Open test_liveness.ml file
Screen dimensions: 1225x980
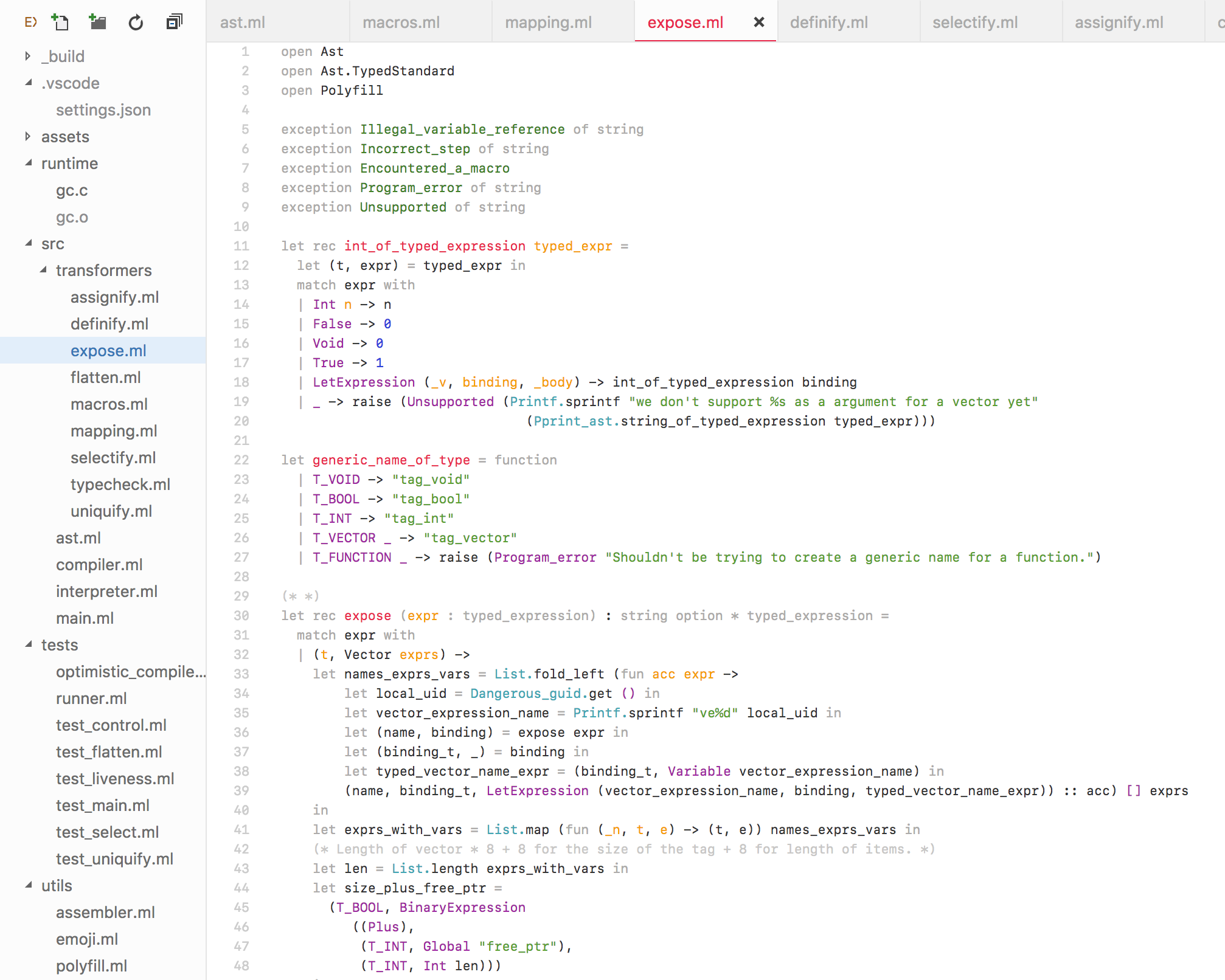115,779
